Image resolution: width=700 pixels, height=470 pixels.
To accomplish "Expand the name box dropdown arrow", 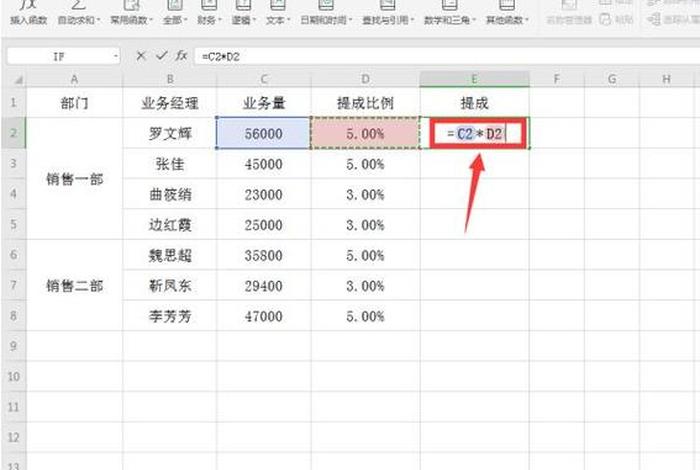I will [116, 56].
